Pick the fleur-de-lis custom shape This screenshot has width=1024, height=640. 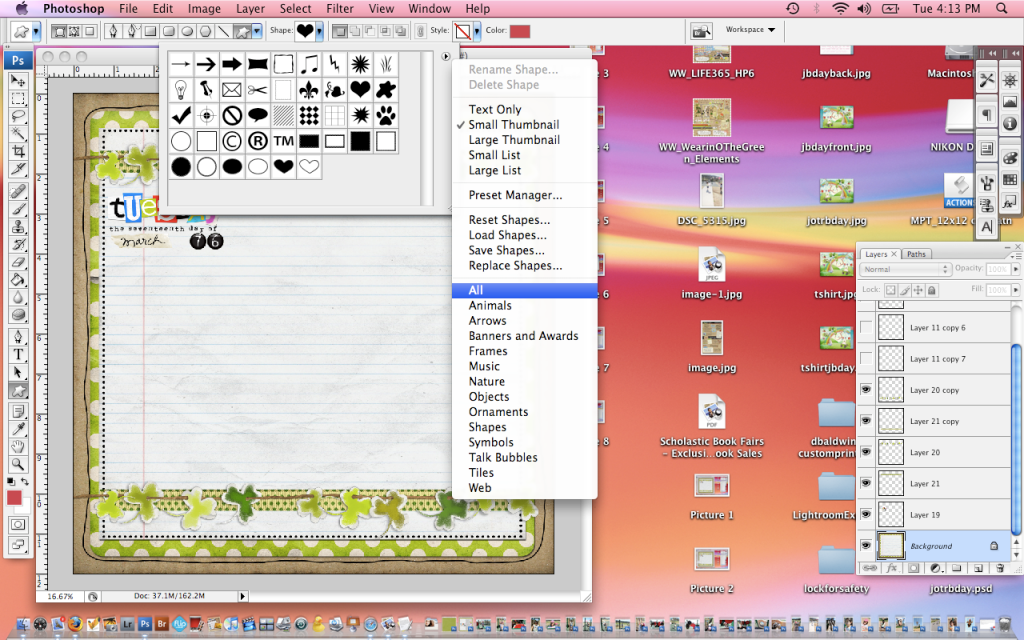click(x=309, y=90)
